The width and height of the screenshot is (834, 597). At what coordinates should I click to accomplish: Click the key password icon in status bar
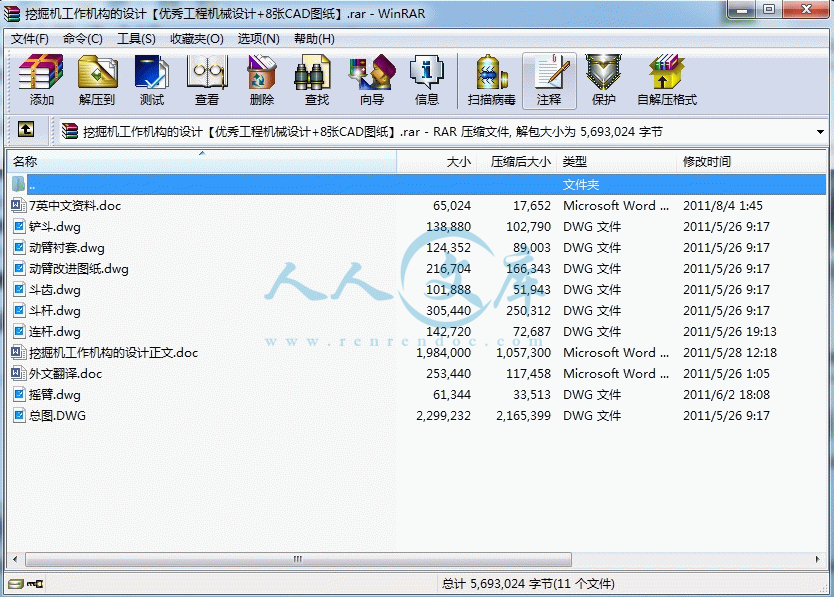(x=36, y=584)
